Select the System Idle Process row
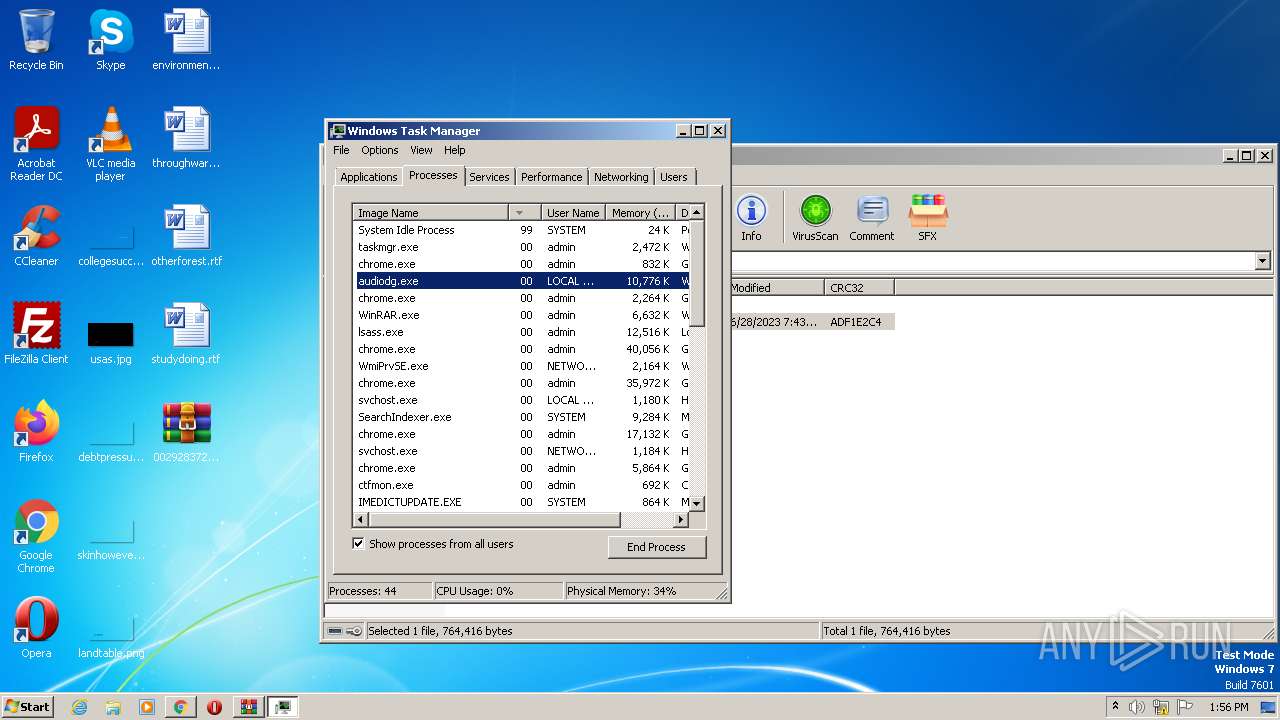Screen dimensions: 1280x720 [521, 230]
